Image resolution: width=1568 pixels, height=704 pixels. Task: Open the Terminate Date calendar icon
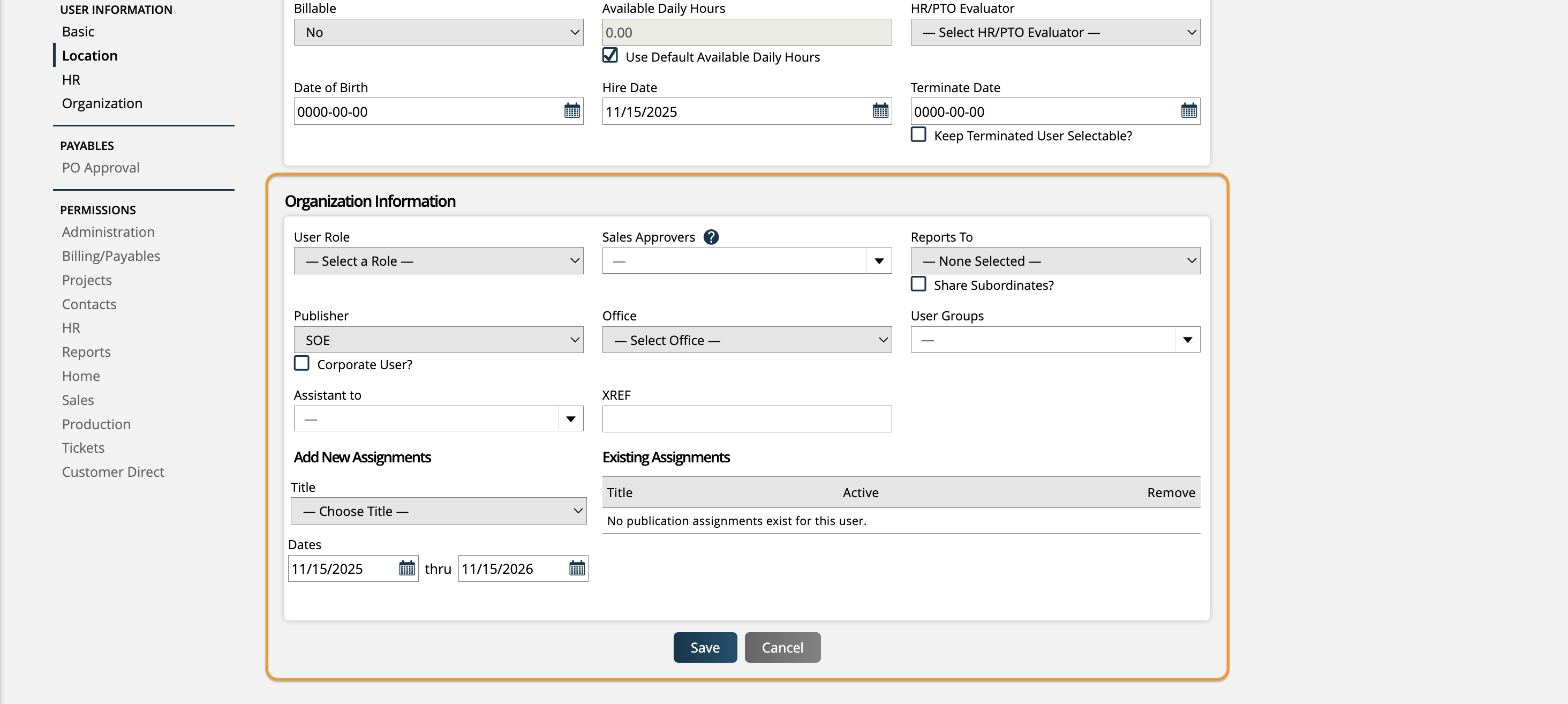pyautogui.click(x=1188, y=111)
